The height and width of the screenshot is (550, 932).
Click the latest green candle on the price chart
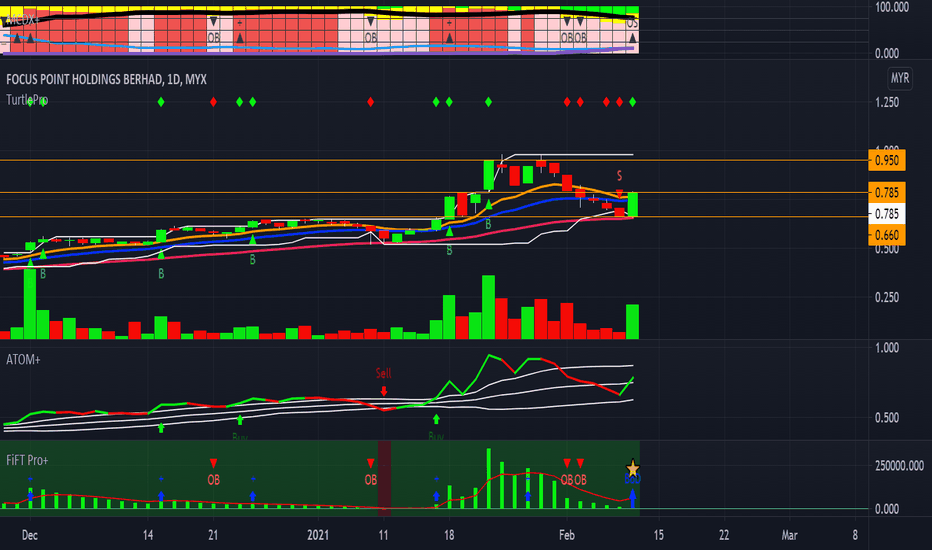632,205
